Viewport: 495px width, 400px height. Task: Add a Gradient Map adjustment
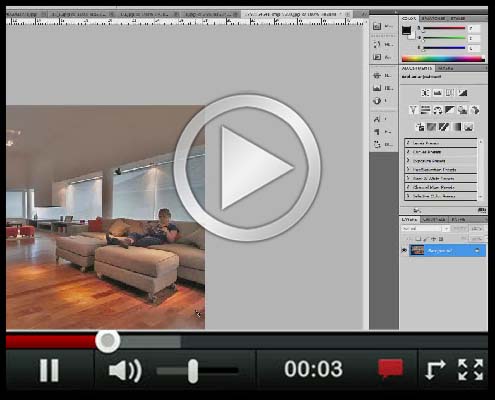456,127
